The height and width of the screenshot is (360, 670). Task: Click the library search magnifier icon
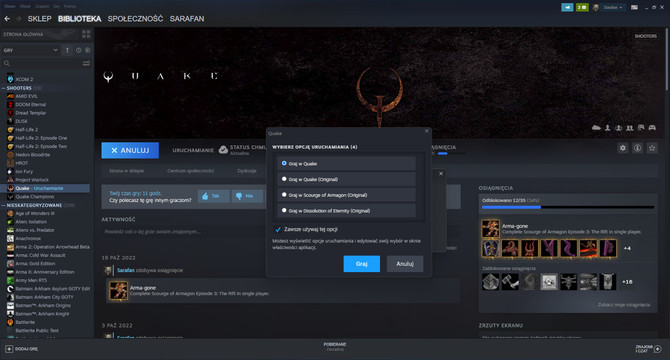7,63
